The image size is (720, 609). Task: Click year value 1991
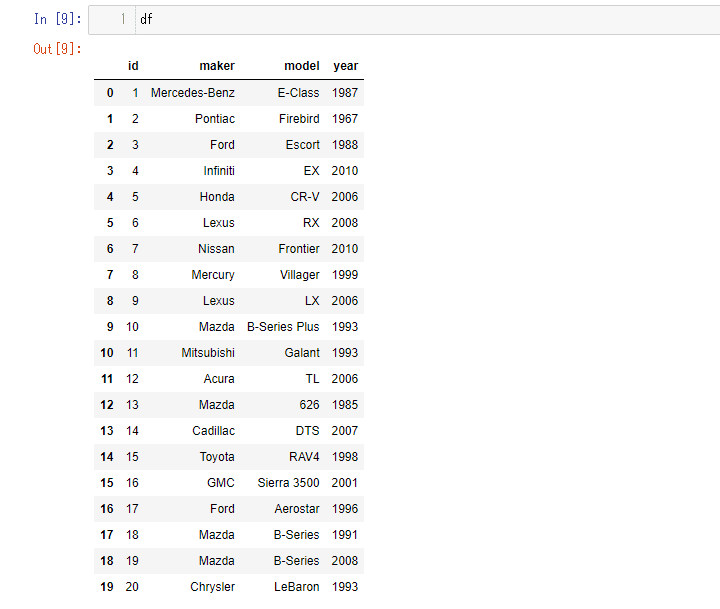[345, 535]
